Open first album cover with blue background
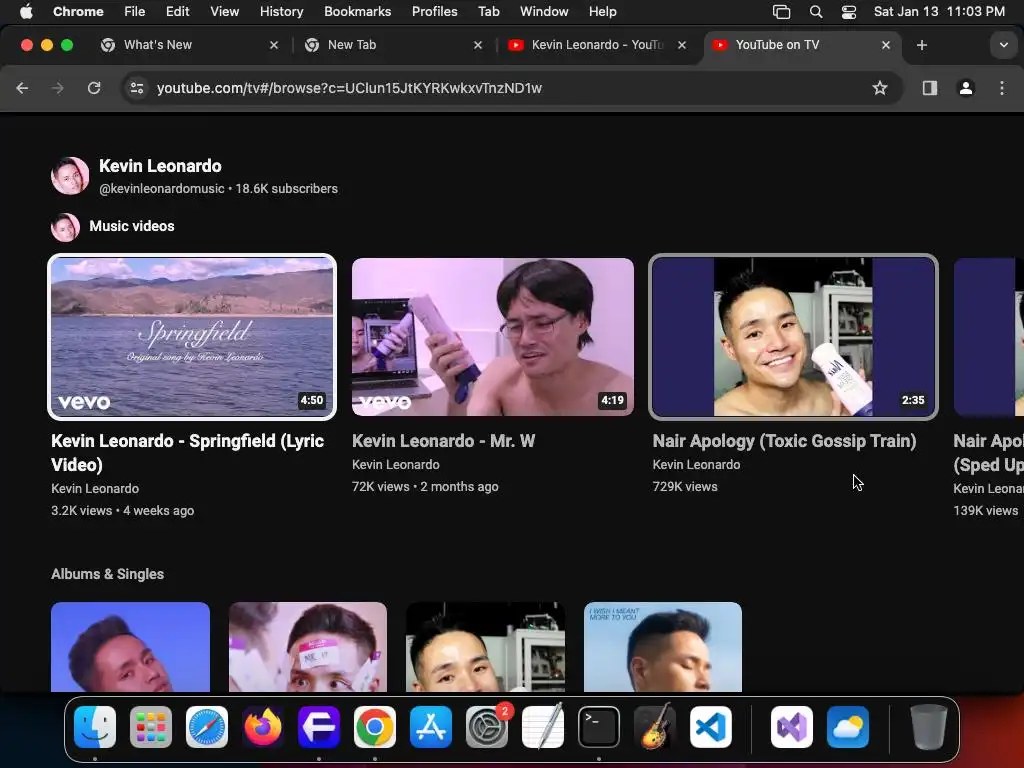The height and width of the screenshot is (768, 1024). 131,647
